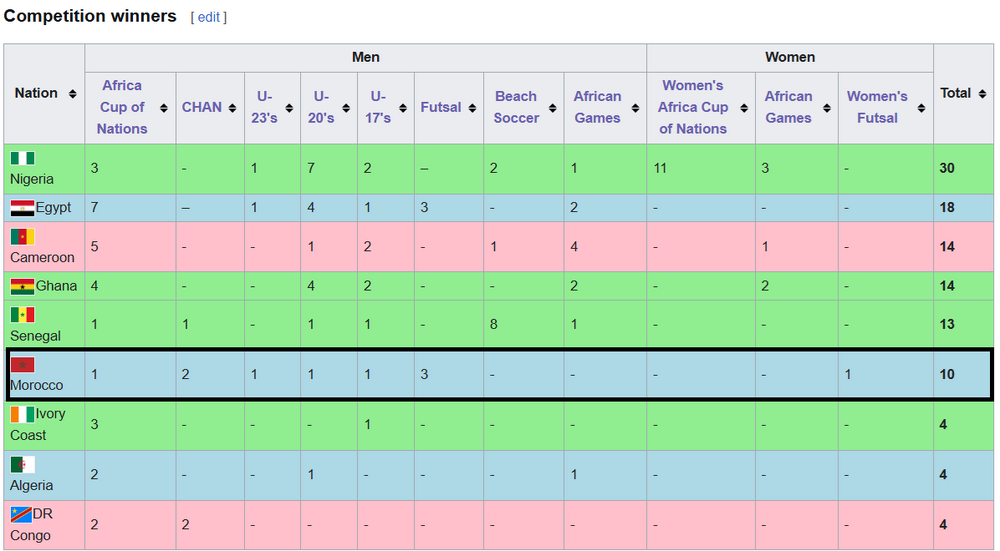Click the Morocco flag icon
This screenshot has height=551, width=1000.
coord(22,365)
